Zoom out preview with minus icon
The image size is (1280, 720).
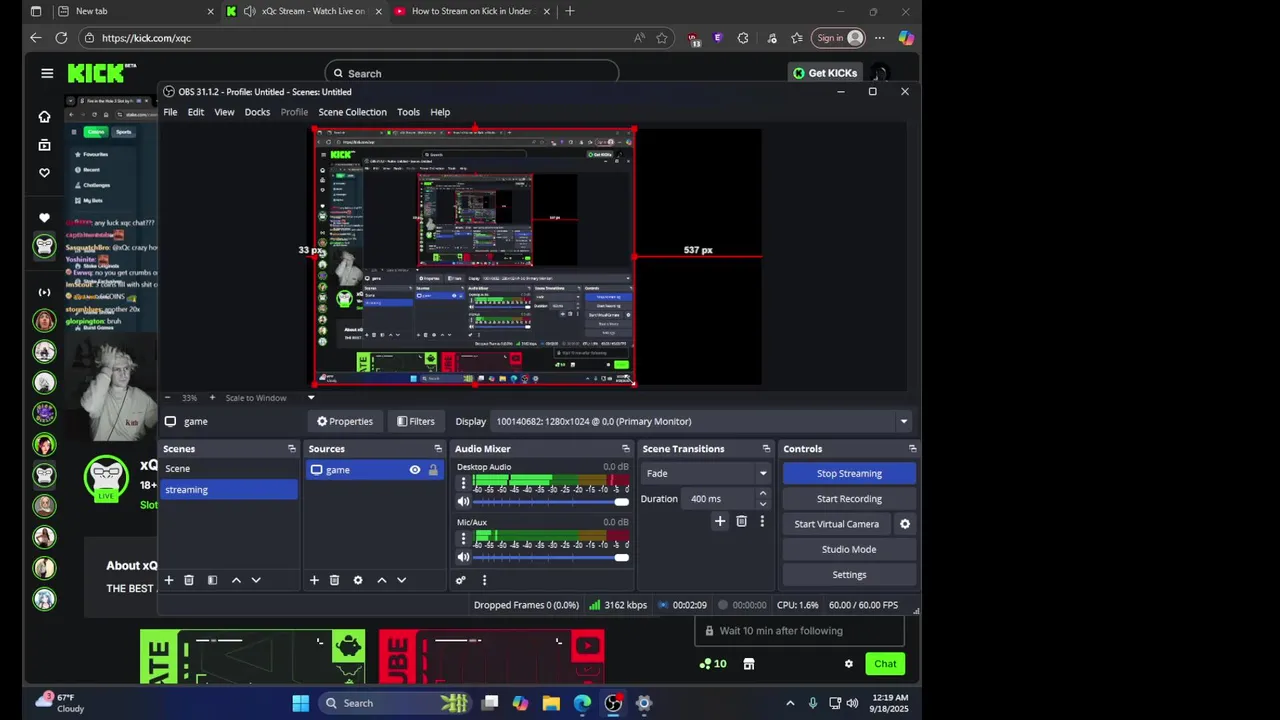[168, 398]
